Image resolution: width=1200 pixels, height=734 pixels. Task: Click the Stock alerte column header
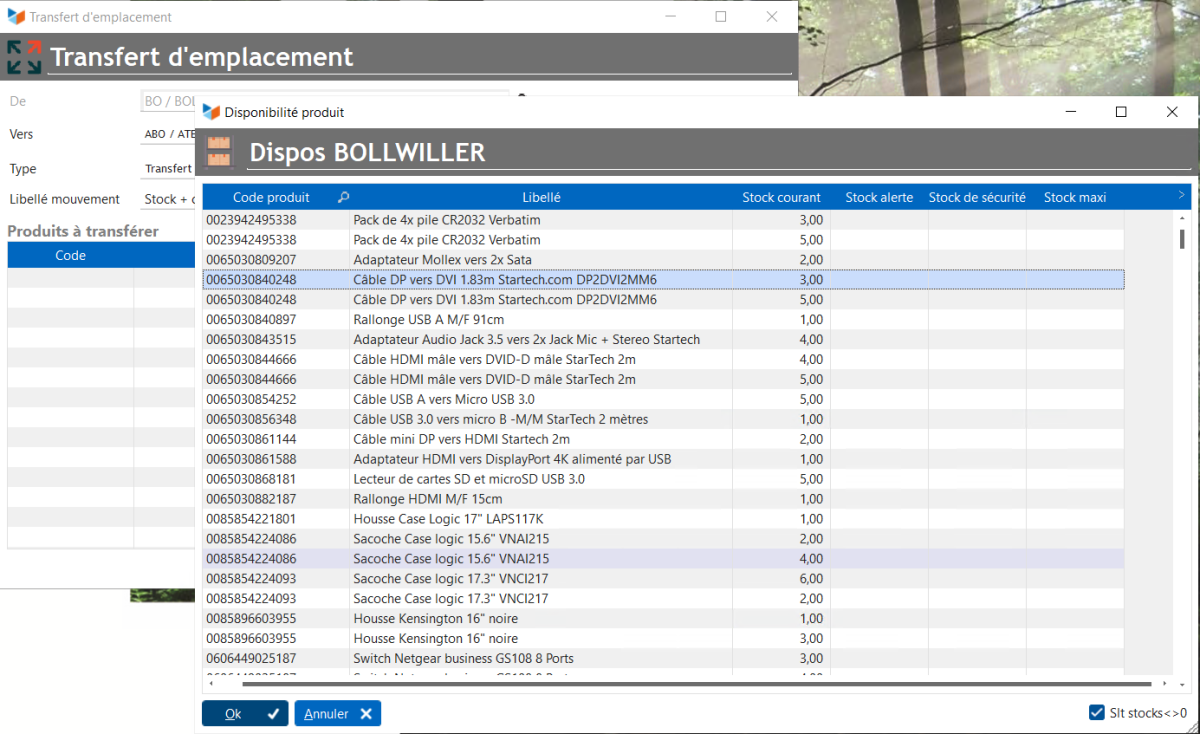coord(879,197)
